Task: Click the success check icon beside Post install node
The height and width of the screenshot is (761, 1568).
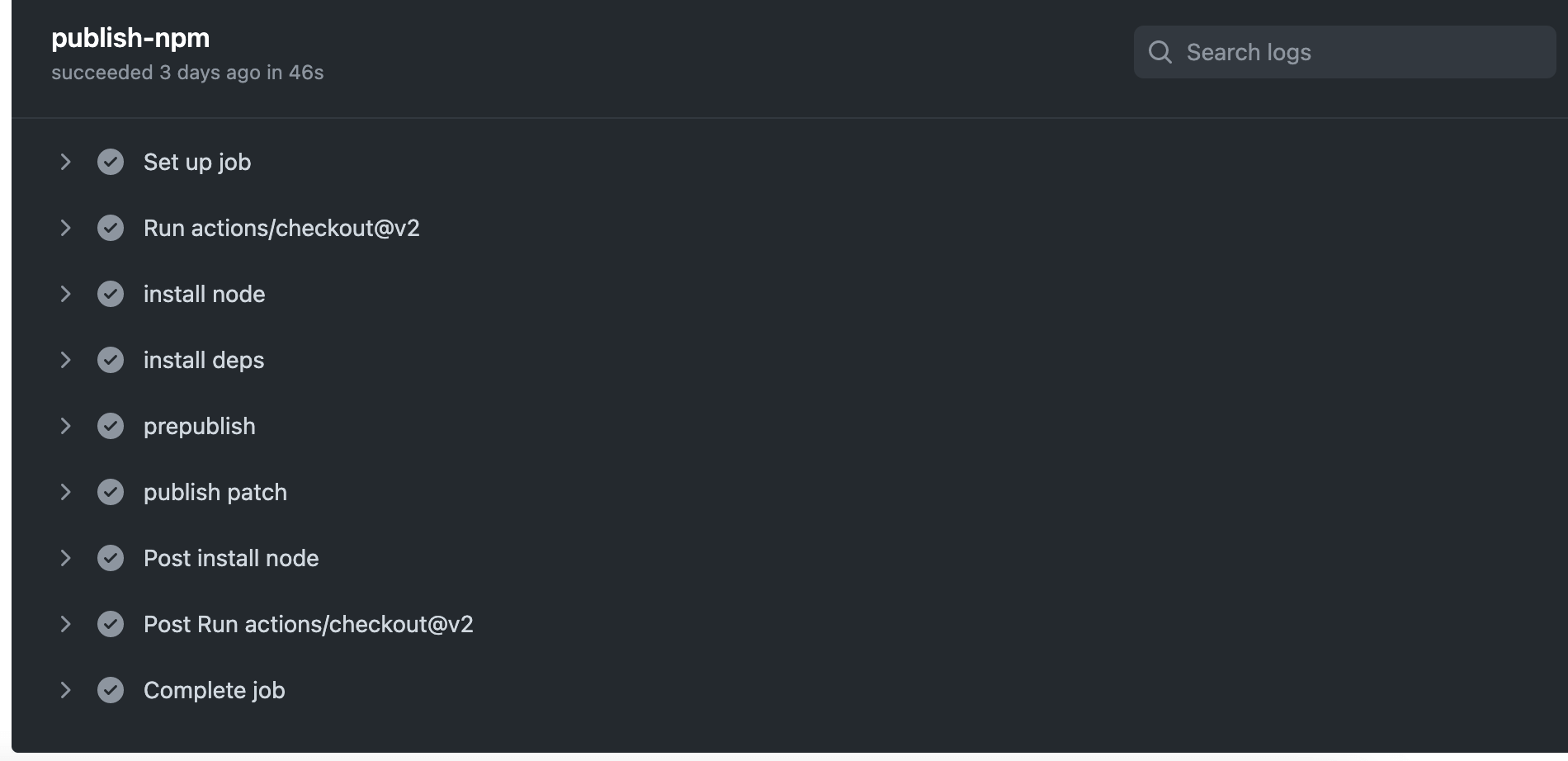Action: coord(111,558)
